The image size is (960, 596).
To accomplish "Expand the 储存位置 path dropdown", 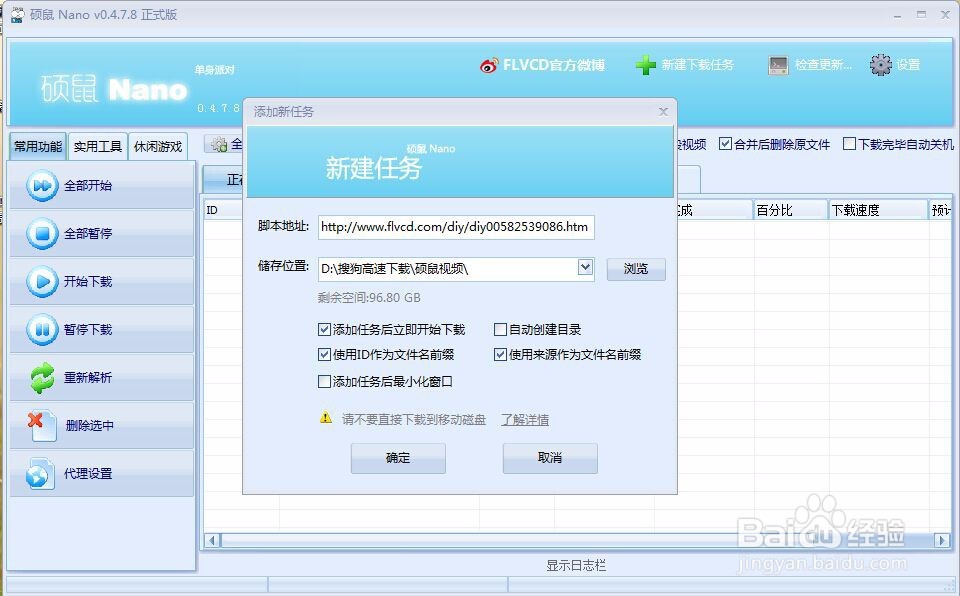I will point(585,268).
